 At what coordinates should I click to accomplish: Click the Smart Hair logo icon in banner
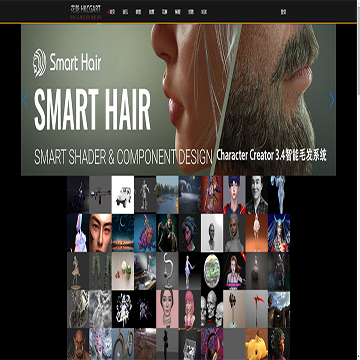[x=39, y=63]
